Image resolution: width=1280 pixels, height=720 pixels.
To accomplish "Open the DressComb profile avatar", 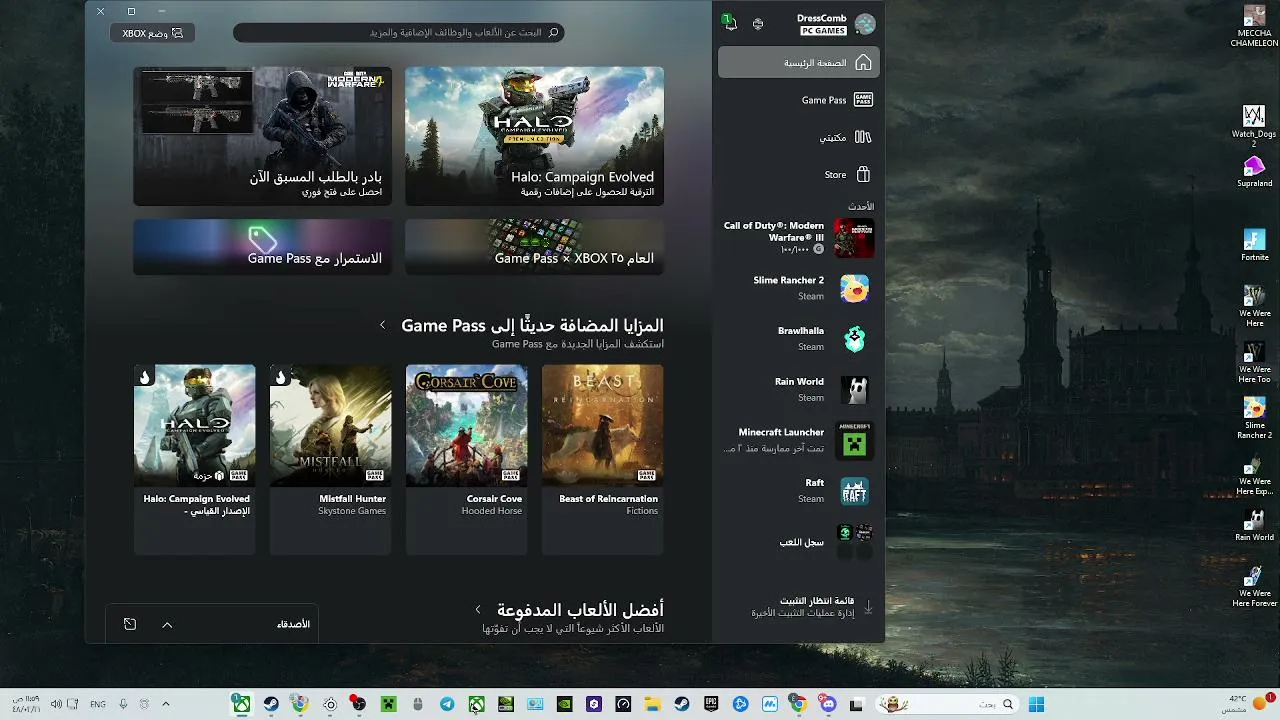I will [x=865, y=24].
